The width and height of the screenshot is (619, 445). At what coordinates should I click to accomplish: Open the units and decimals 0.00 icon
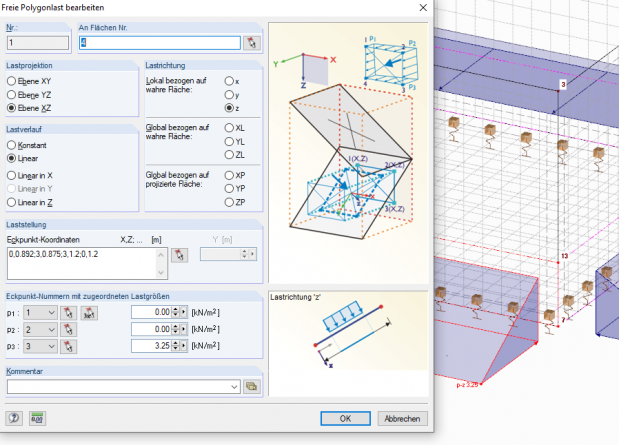(37, 418)
